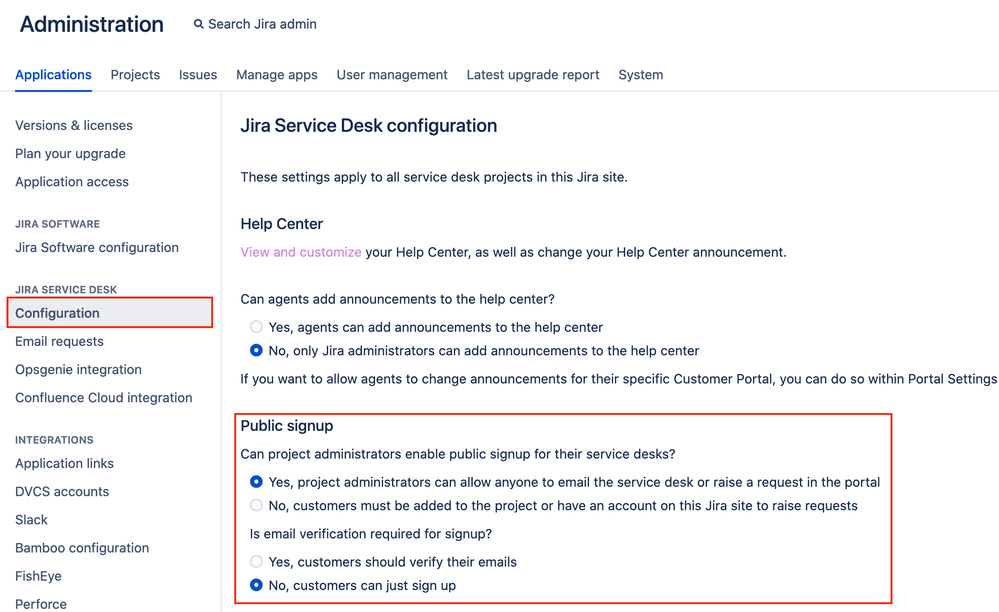Go to FishEye settings

tap(38, 576)
